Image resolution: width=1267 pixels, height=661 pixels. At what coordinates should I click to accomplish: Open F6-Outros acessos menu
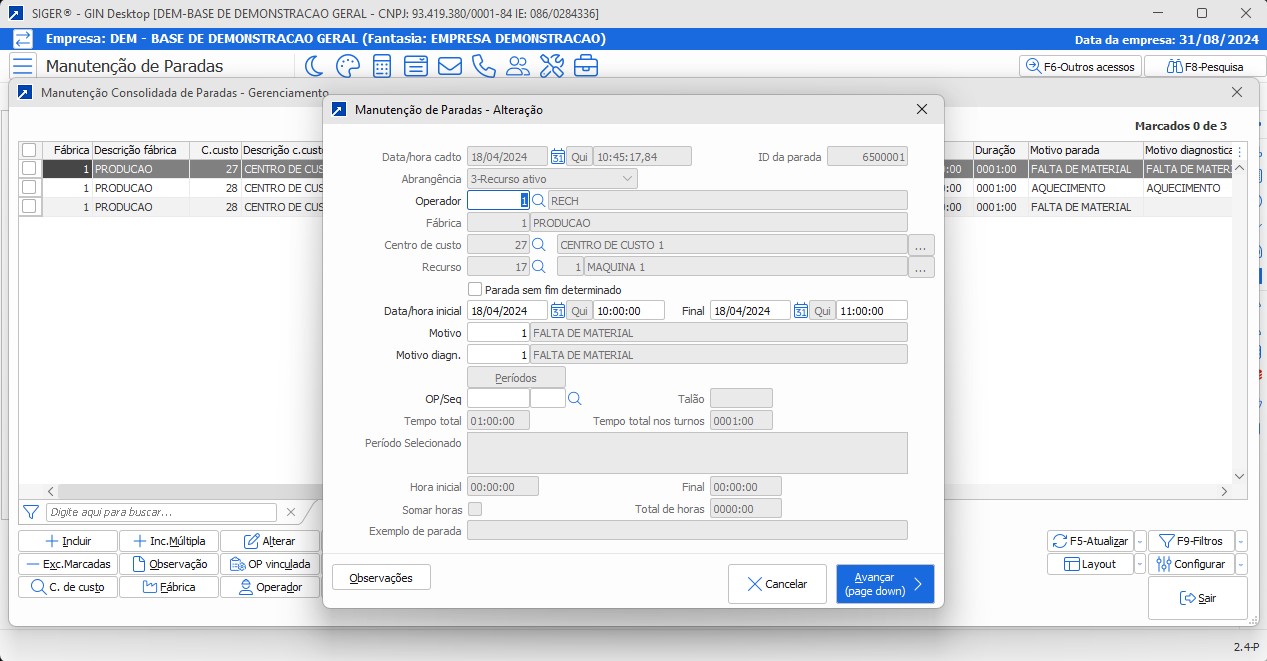pyautogui.click(x=1081, y=67)
